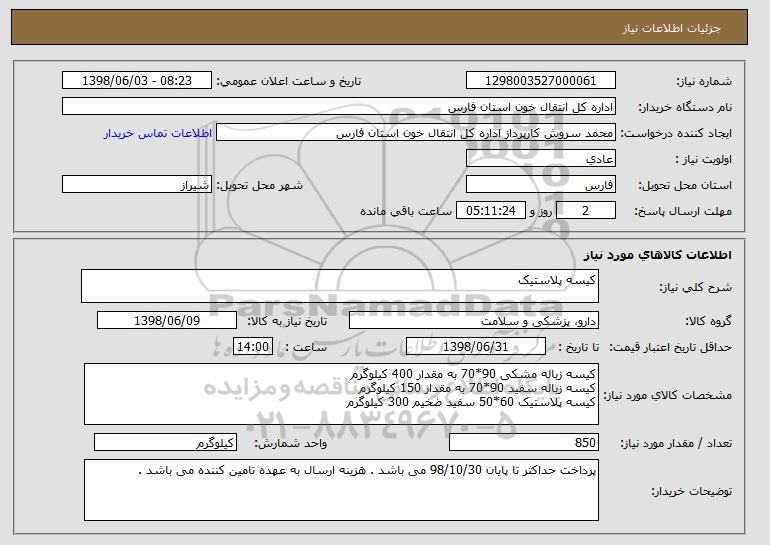Click the request creator field محمد سروش
This screenshot has width=770, height=545.
point(416,133)
